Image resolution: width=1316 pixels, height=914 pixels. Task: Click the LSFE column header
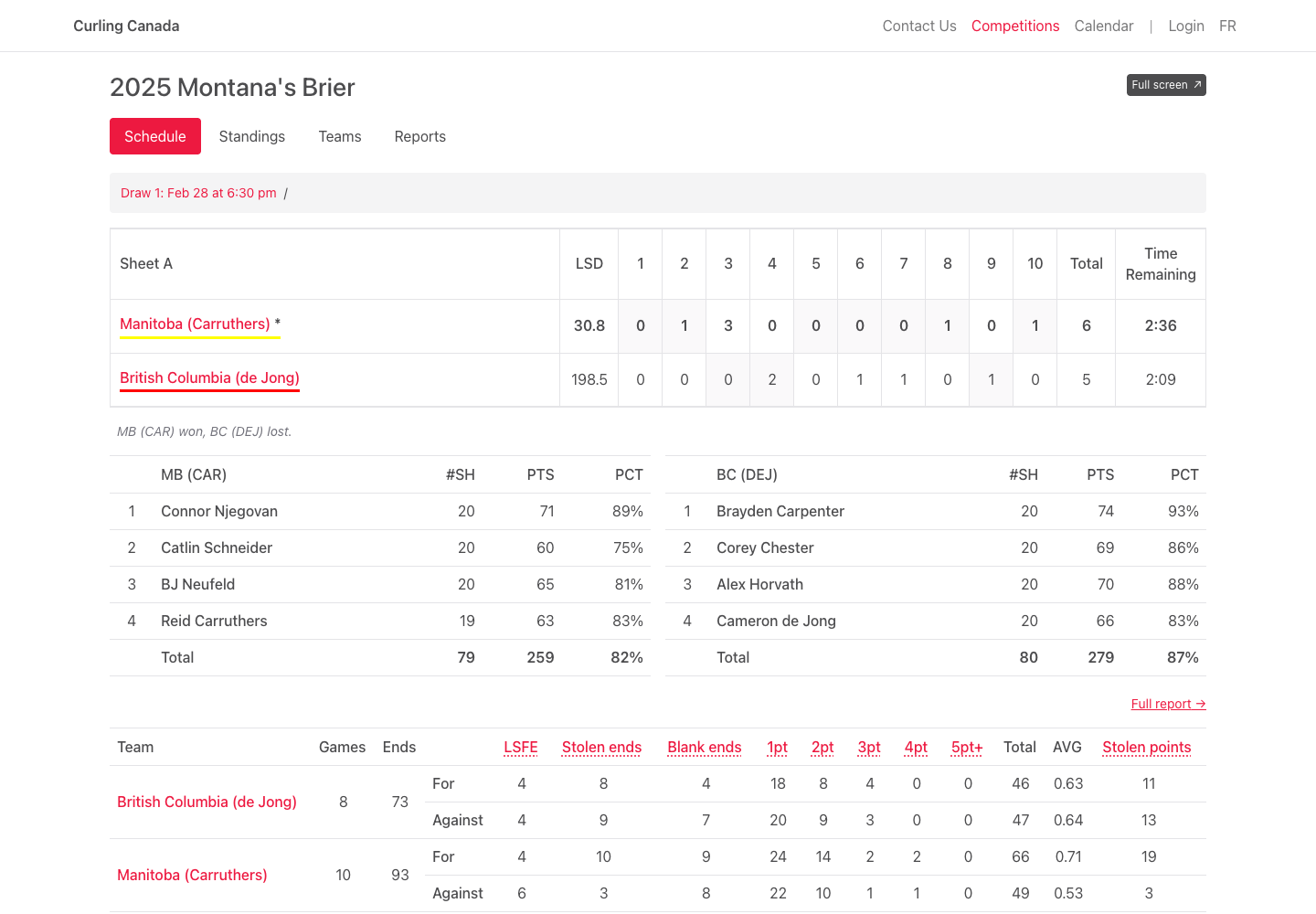[521, 747]
